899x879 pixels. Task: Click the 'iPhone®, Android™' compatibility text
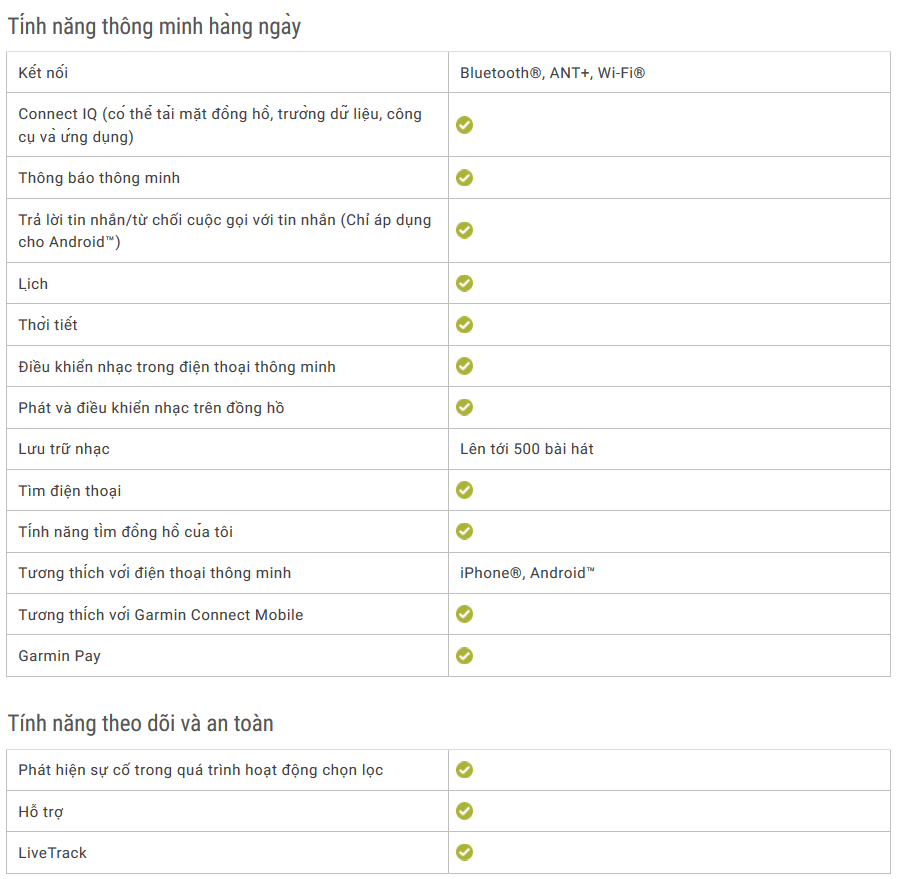[527, 573]
